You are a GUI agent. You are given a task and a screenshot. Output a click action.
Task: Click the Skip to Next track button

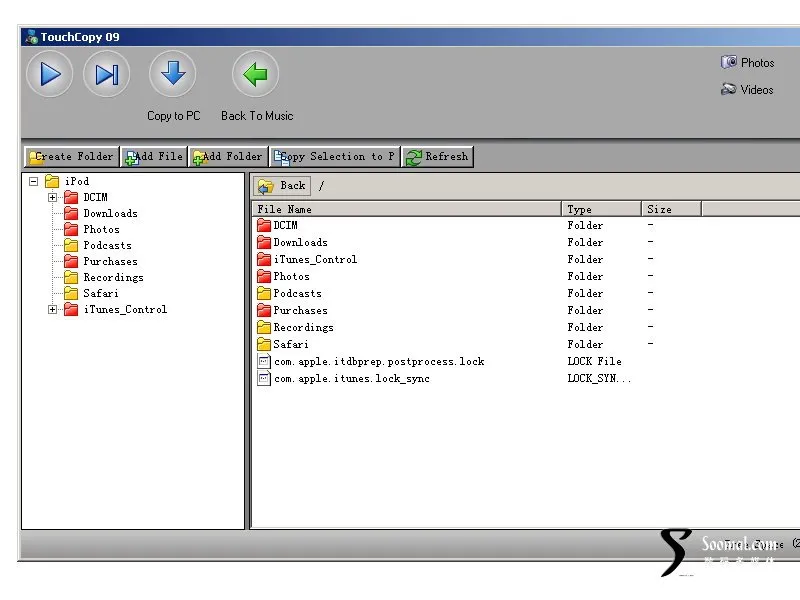point(107,74)
